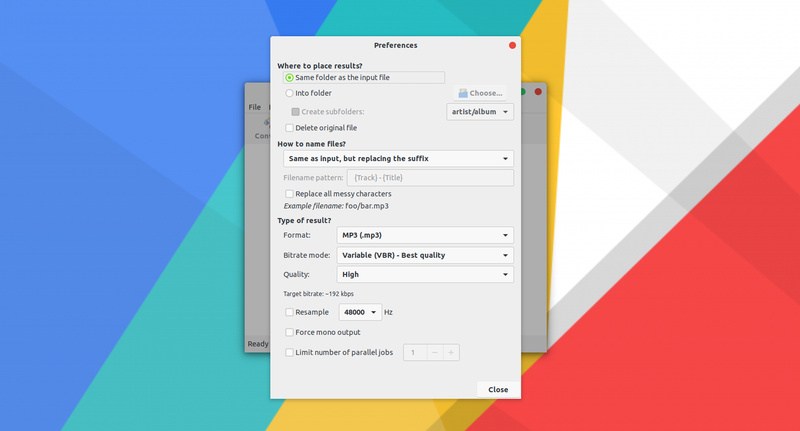Screen dimensions: 800x431
Task: Enable Limit number of parallel jobs
Action: point(290,352)
